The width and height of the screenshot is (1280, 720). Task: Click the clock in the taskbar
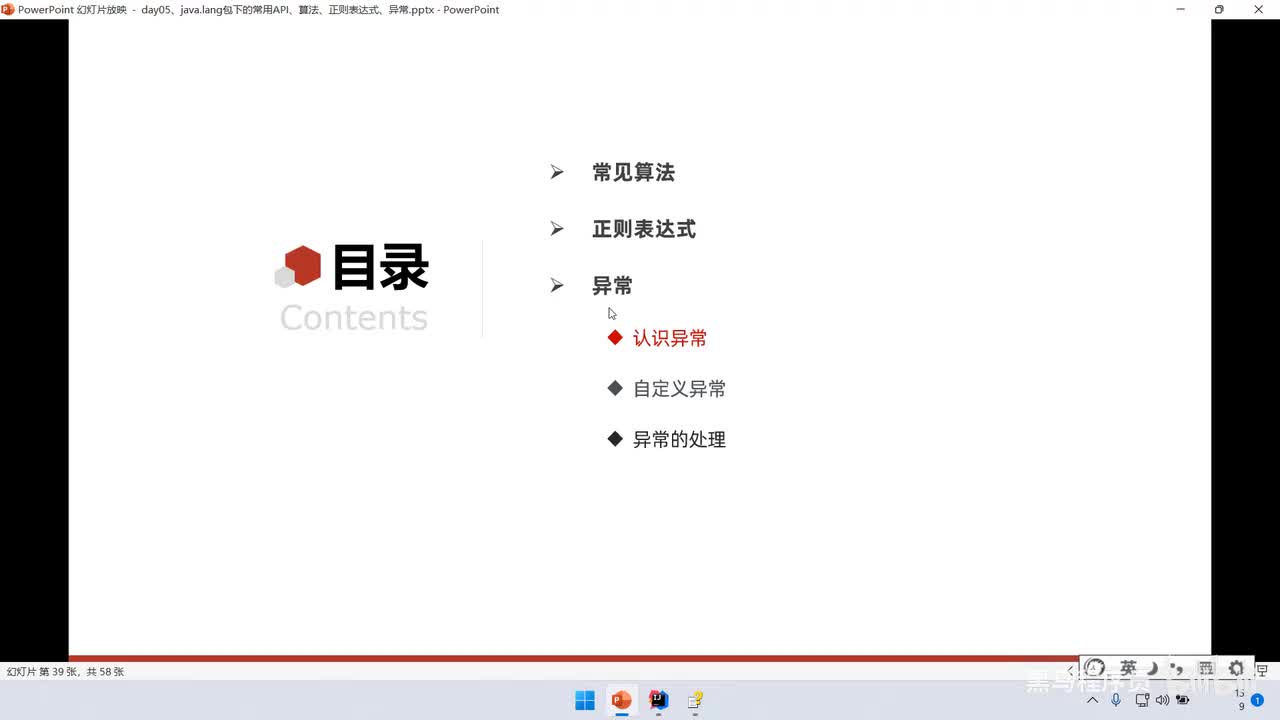(x=1241, y=700)
